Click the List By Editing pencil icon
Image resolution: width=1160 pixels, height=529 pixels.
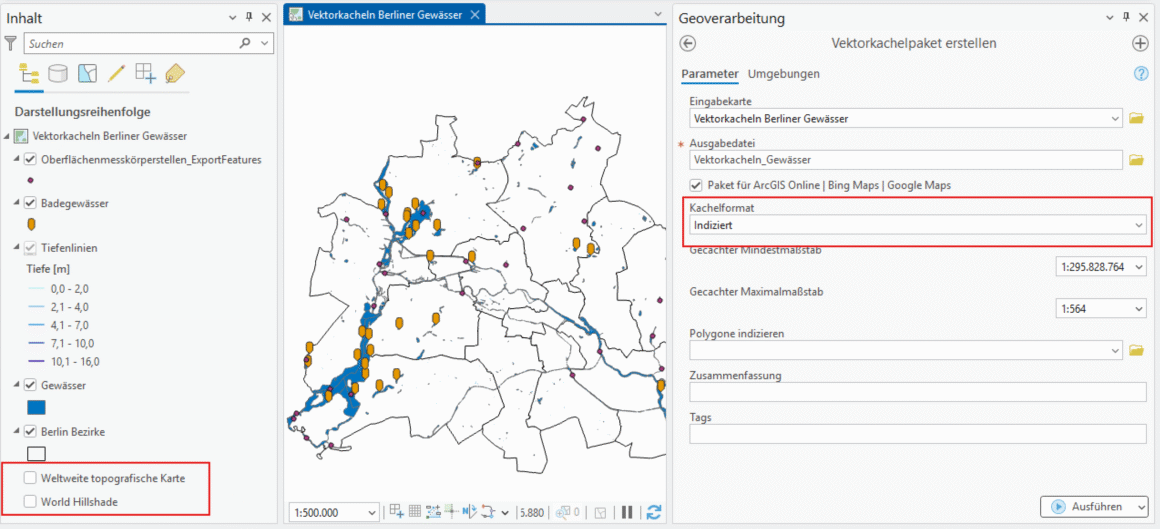(116, 74)
